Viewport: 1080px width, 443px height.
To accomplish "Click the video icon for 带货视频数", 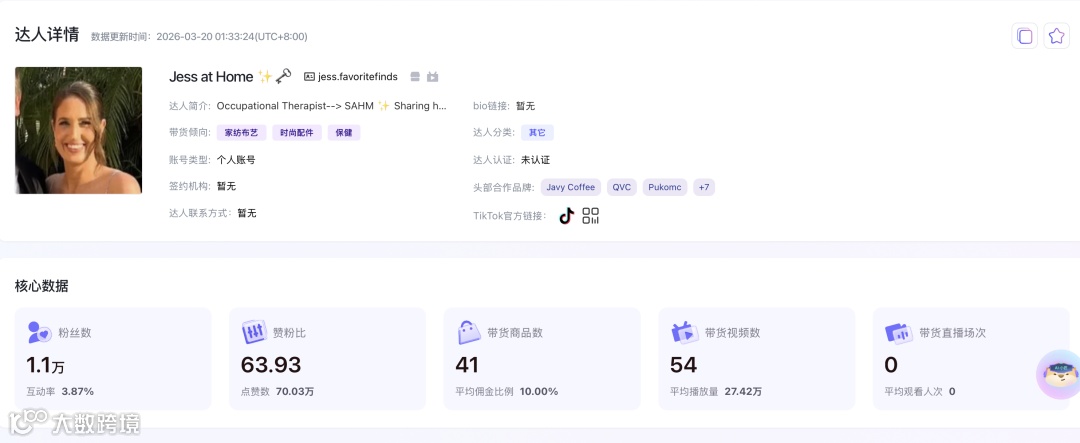I will (x=684, y=333).
